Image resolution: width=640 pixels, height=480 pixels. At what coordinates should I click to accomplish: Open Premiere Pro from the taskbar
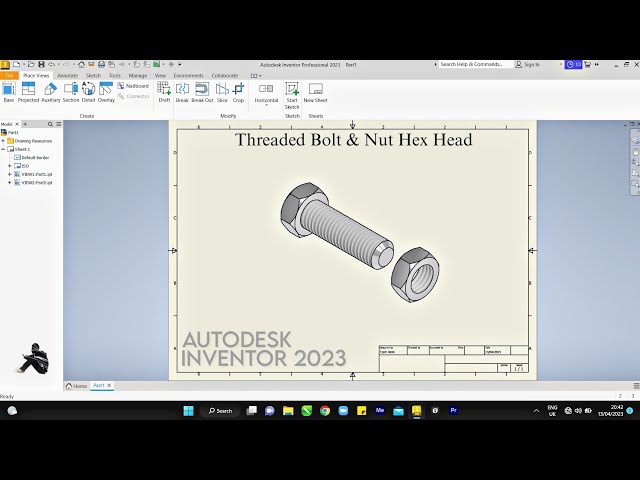[453, 411]
